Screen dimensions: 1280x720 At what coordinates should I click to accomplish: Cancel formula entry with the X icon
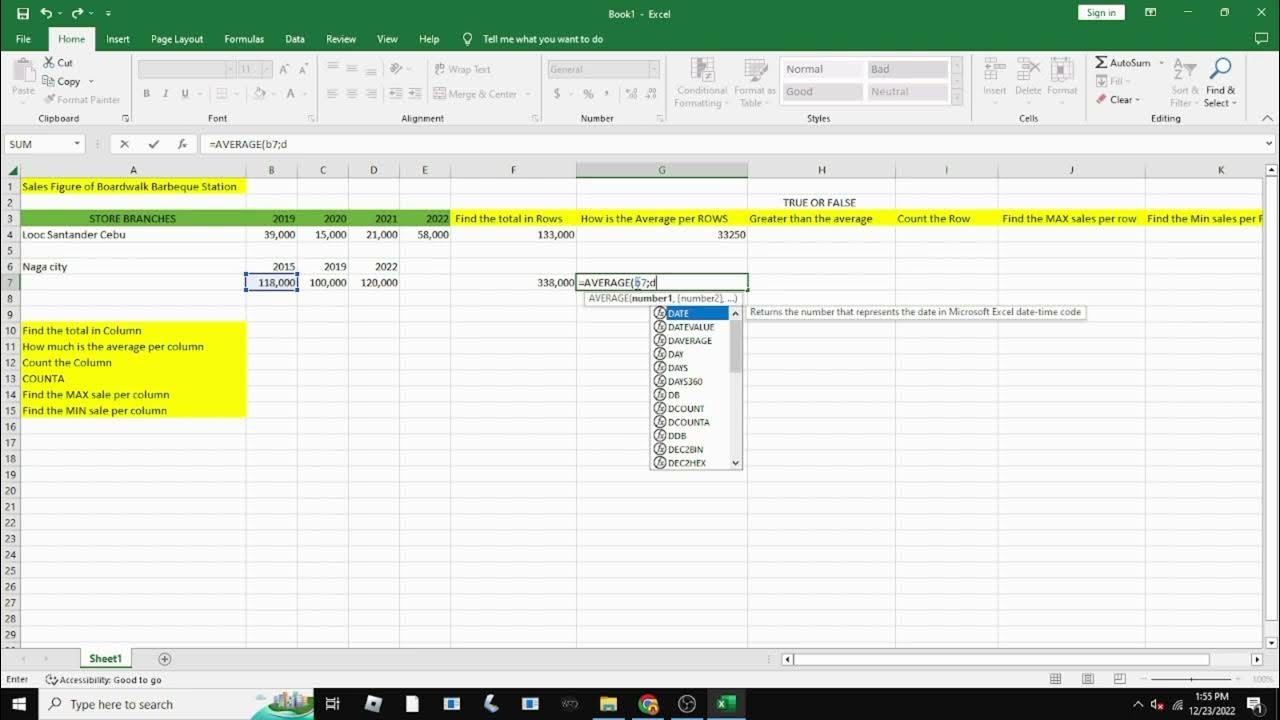[x=124, y=144]
